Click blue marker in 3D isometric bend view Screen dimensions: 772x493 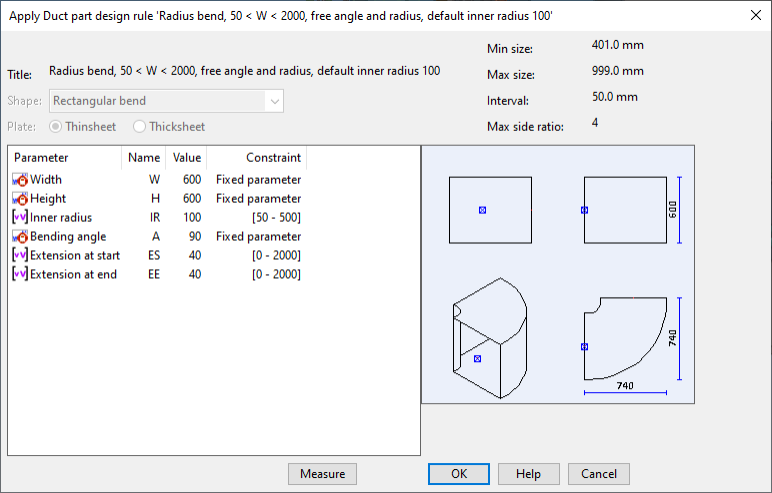click(x=477, y=358)
